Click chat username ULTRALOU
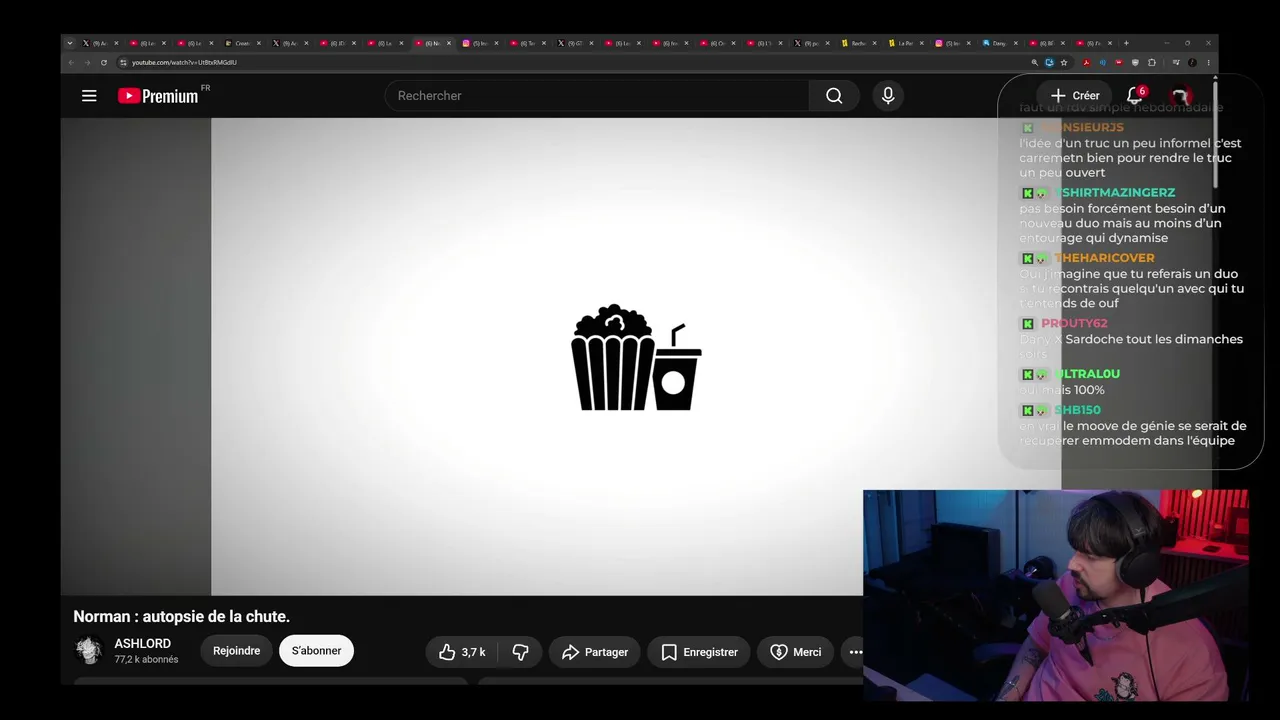 click(1087, 374)
